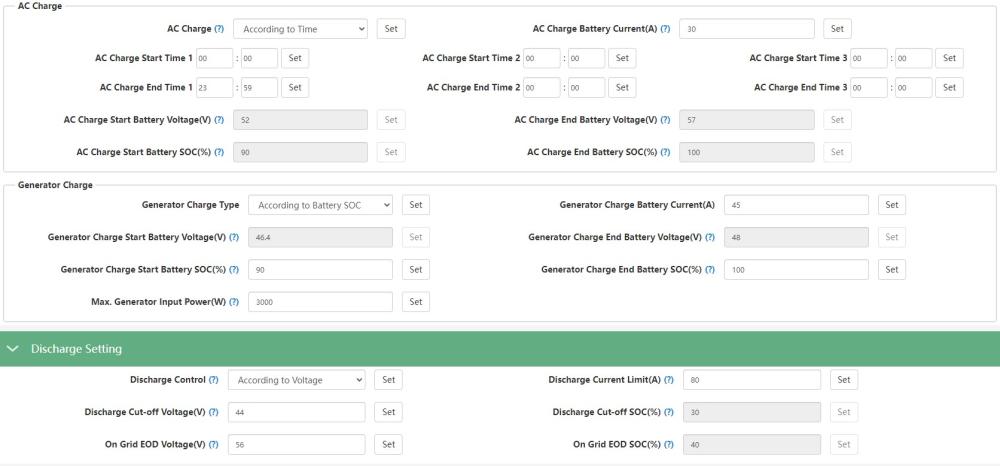1000x466 pixels.
Task: Open the AC Charge mode dropdown
Action: tap(300, 29)
